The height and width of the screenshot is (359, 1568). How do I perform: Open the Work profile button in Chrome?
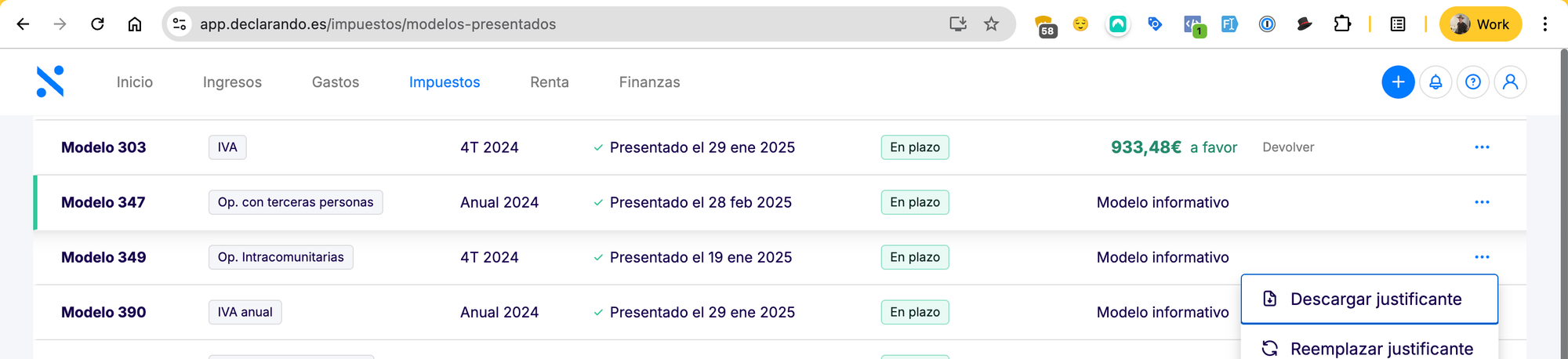pyautogui.click(x=1480, y=24)
